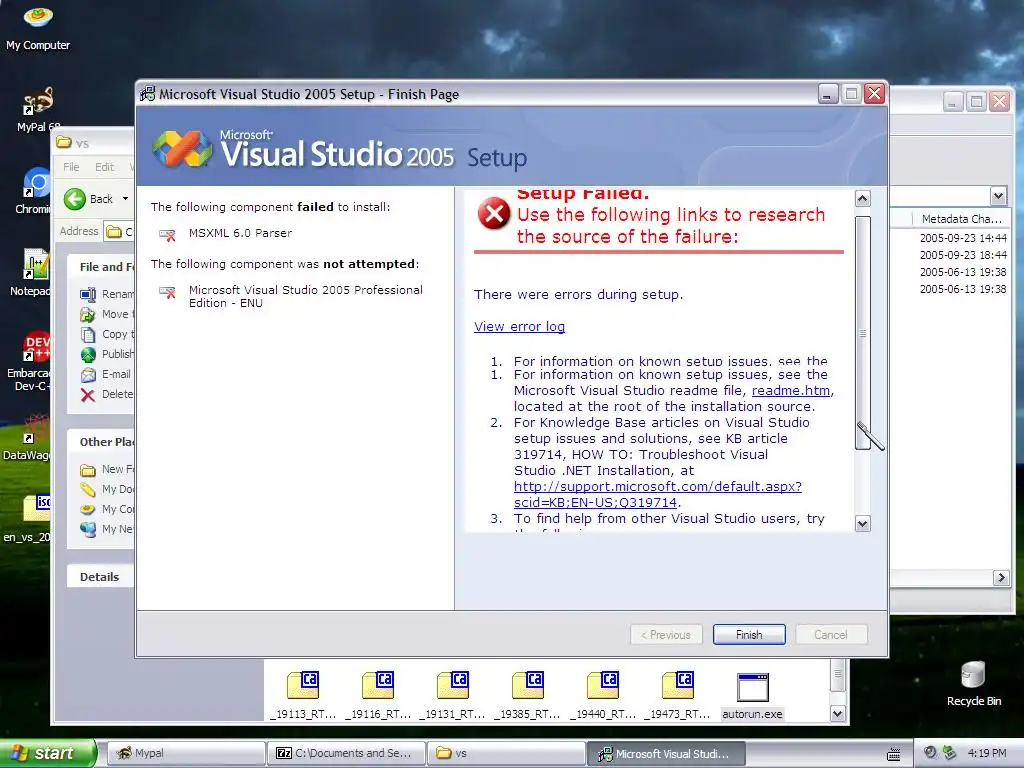The height and width of the screenshot is (768, 1024).
Task: Click scroll-down arrow in setup results pane
Action: pyautogui.click(x=863, y=524)
